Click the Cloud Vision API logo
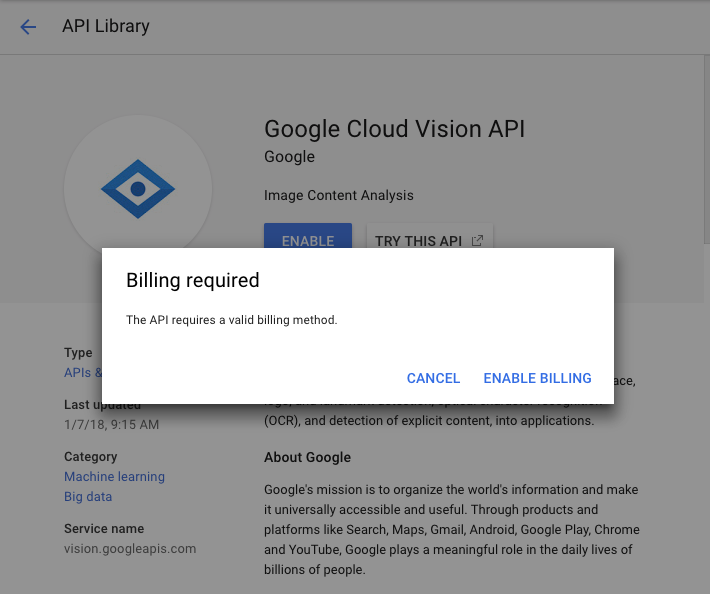Screen dimensions: 710x594 [x=138, y=189]
